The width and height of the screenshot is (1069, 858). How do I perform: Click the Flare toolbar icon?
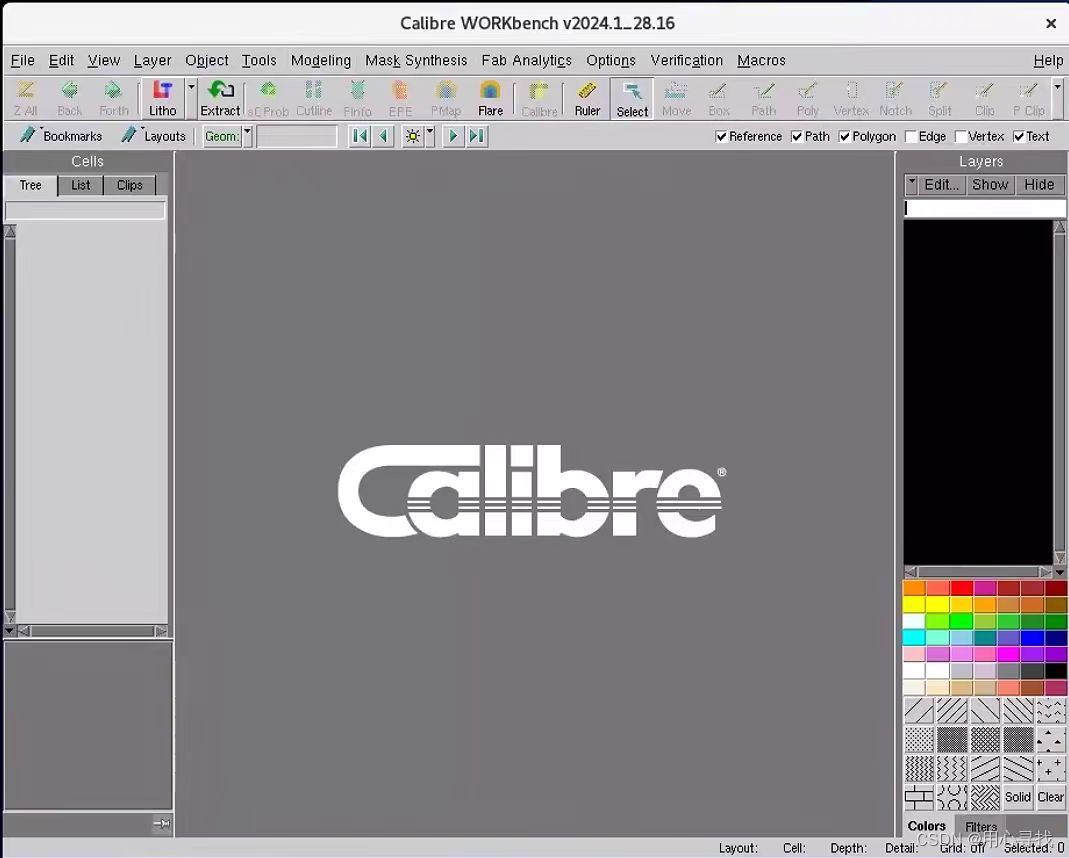(x=490, y=98)
